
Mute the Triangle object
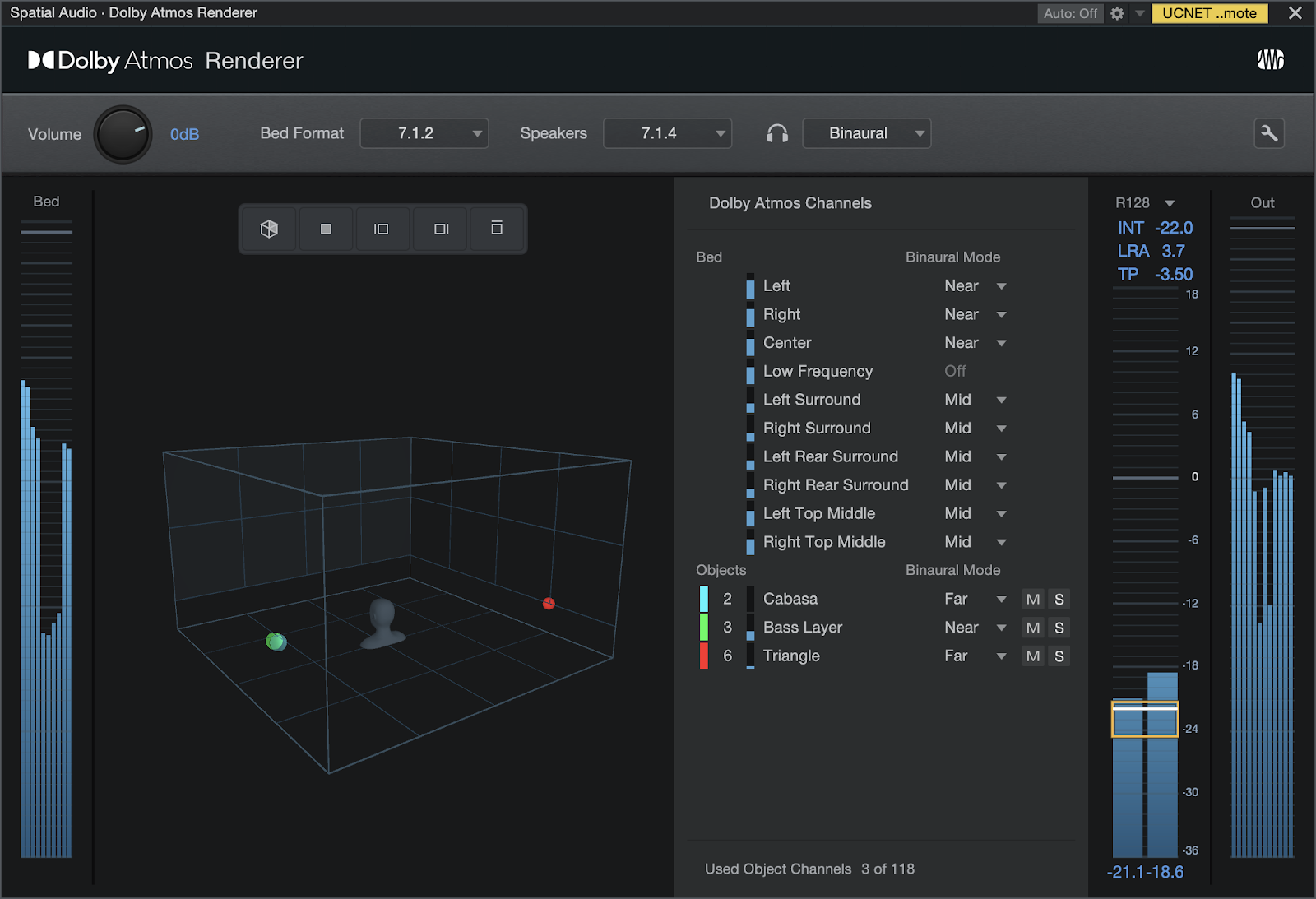pos(1033,656)
